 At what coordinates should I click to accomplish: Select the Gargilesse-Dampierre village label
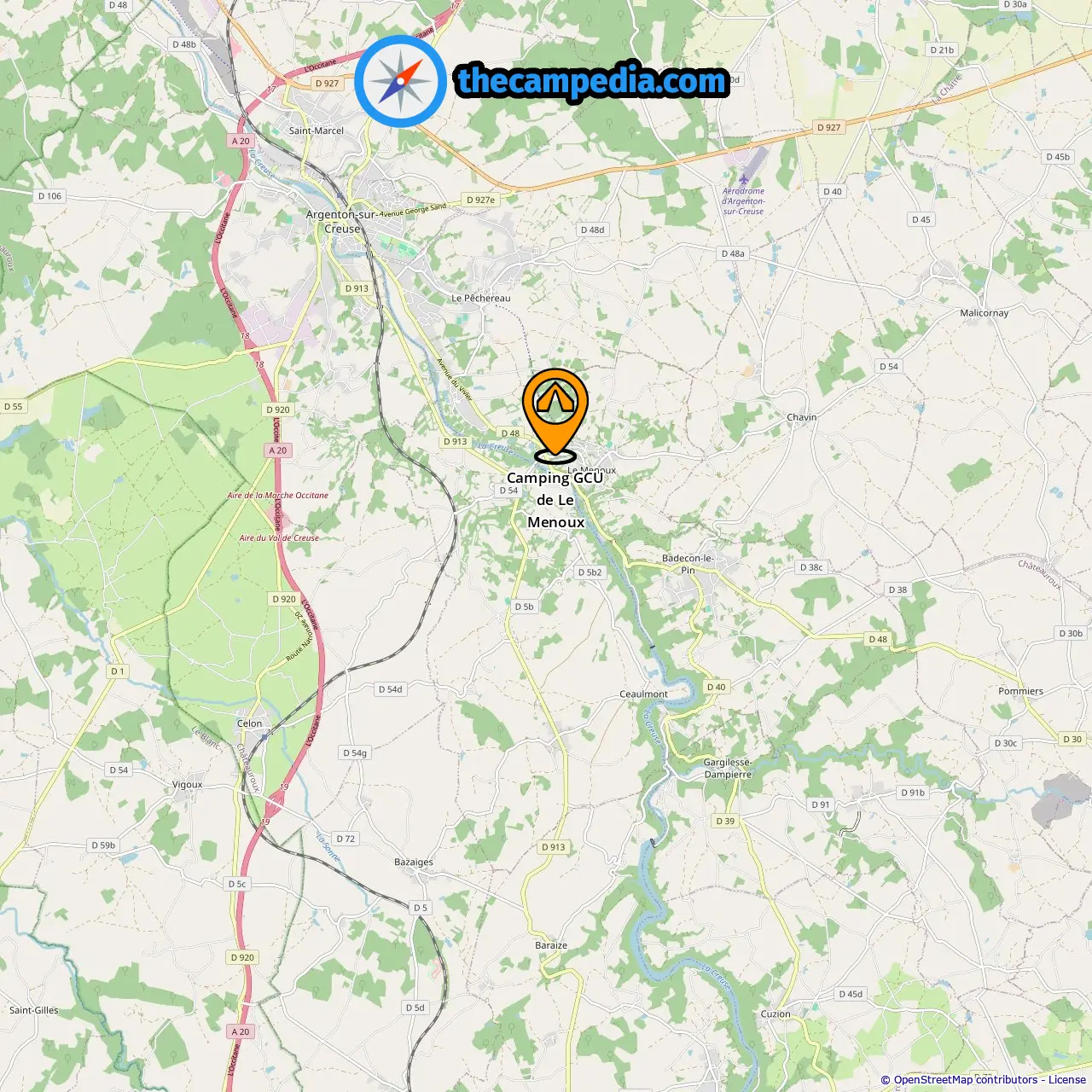728,769
